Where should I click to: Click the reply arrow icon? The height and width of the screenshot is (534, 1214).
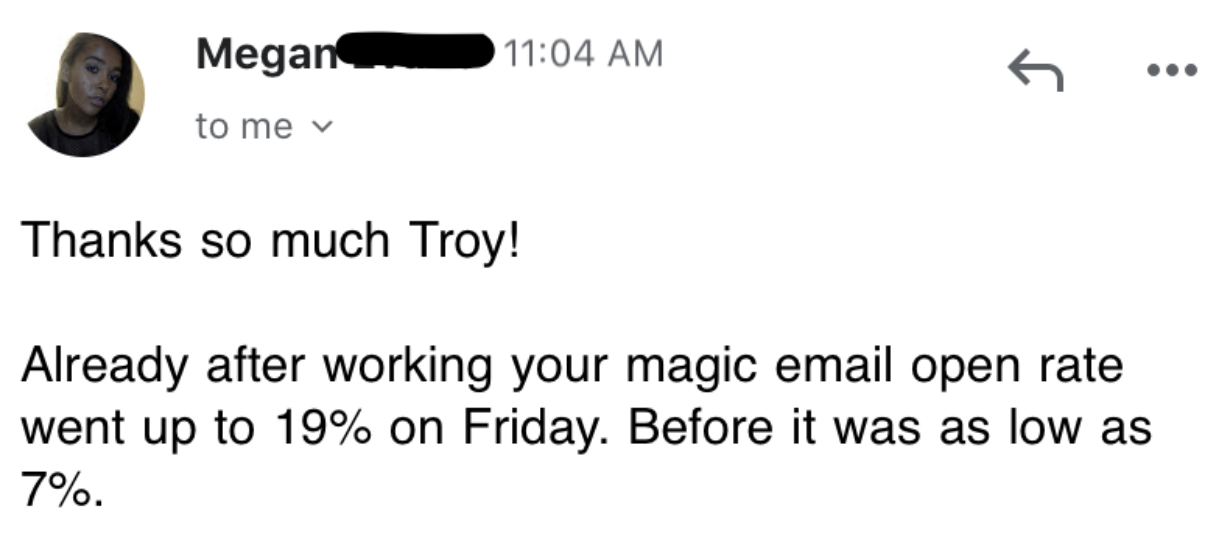[1034, 71]
